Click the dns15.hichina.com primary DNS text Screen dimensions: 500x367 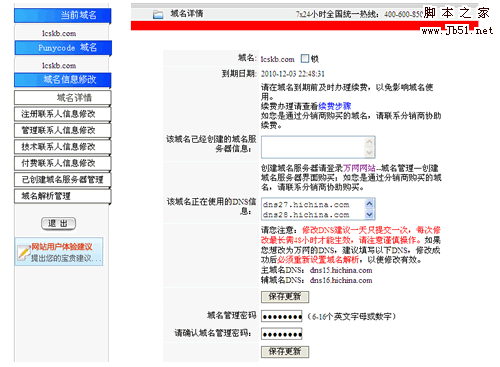[x=341, y=270]
